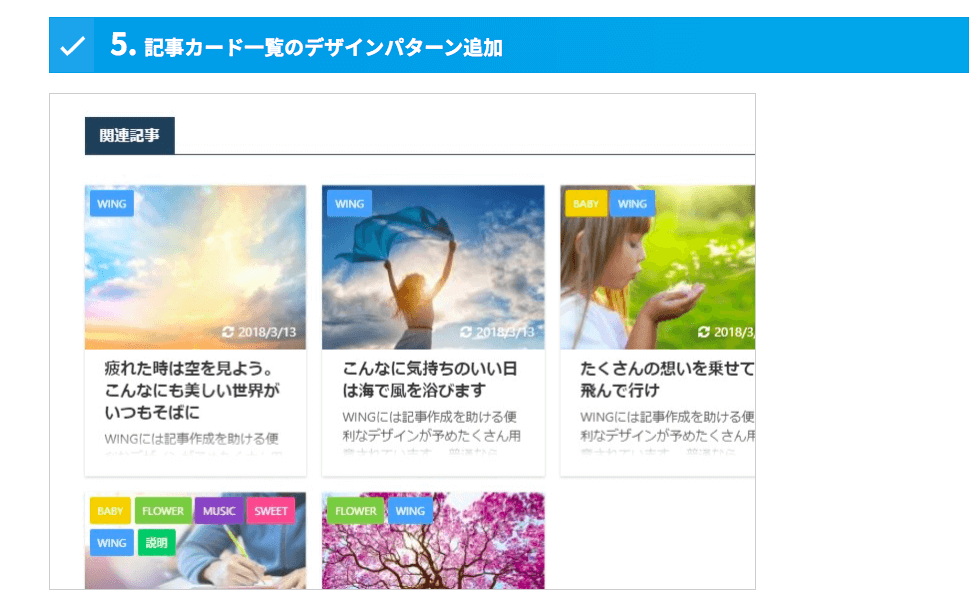Click the refresh date icon on the sky card
Screen dimensions: 978x606
coord(228,332)
